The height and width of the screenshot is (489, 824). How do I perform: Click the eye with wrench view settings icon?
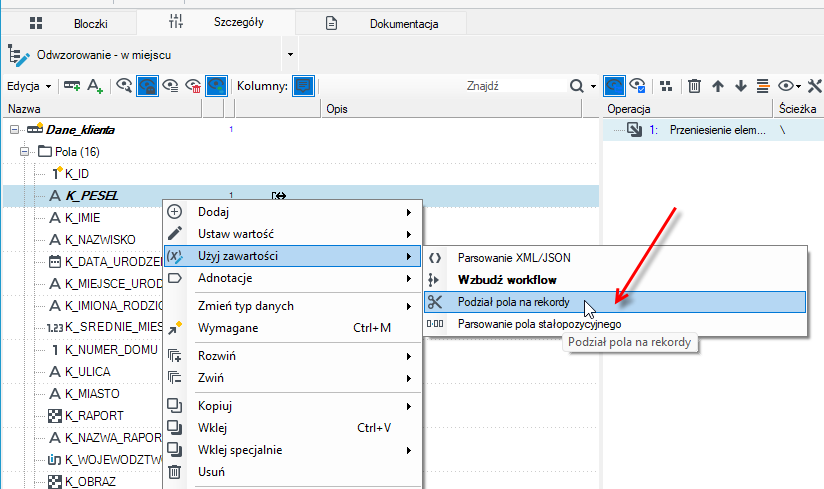124,86
